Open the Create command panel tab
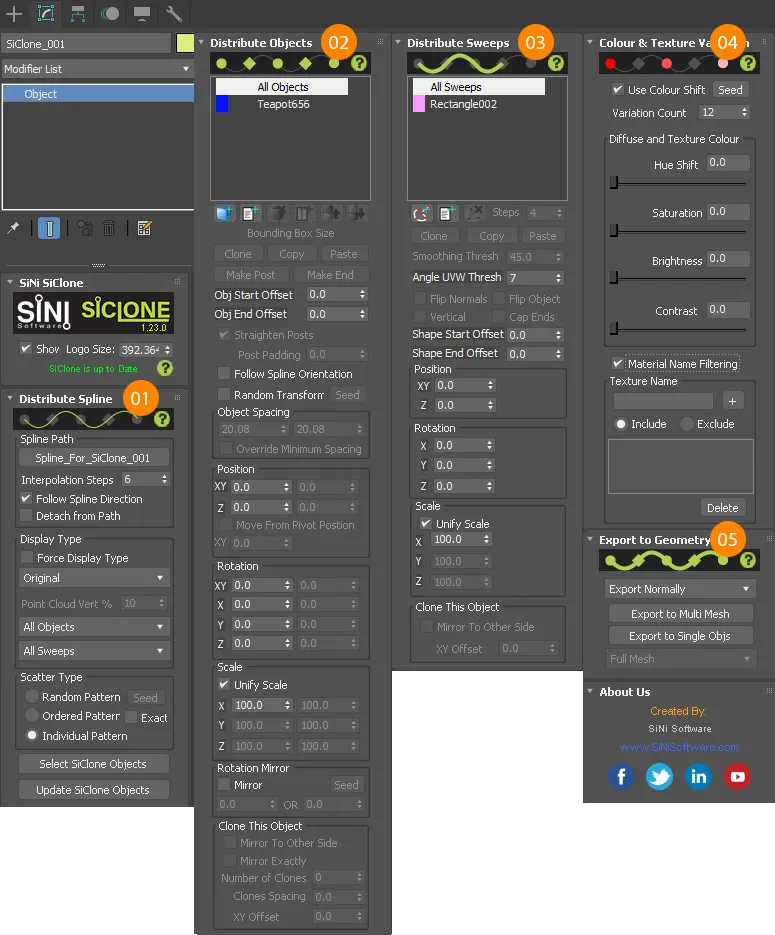 click(14, 13)
